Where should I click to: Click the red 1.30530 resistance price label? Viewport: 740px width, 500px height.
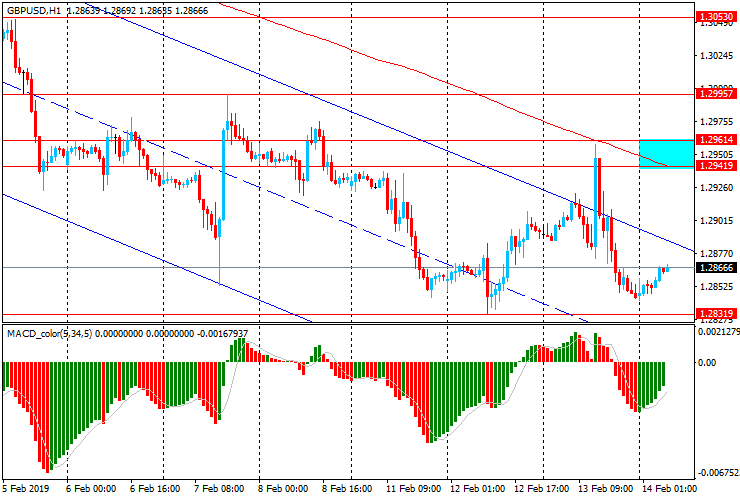tap(716, 17)
